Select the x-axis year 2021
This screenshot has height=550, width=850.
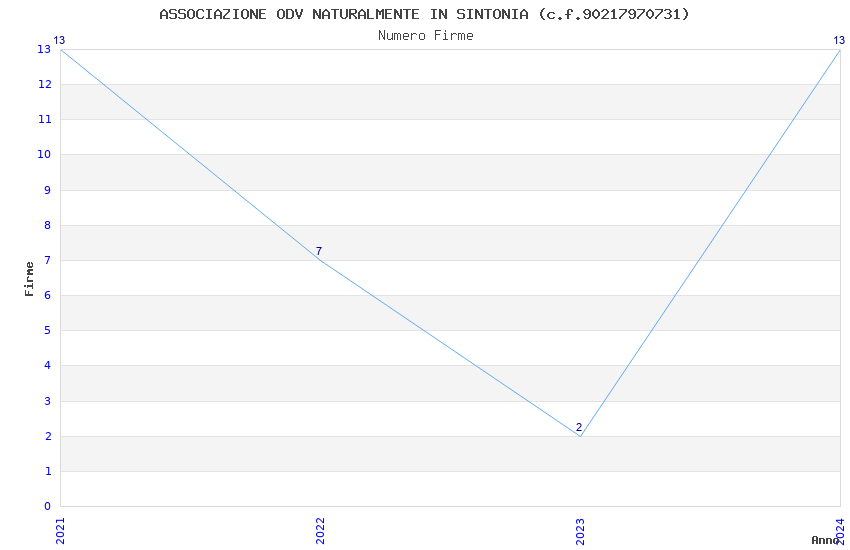pyautogui.click(x=60, y=531)
